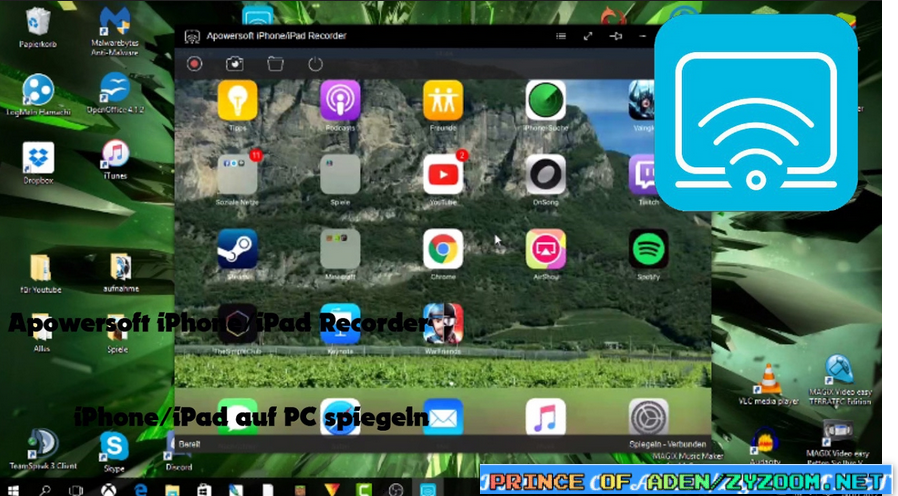
Task: Pin the recorder window on top
Action: coord(616,36)
